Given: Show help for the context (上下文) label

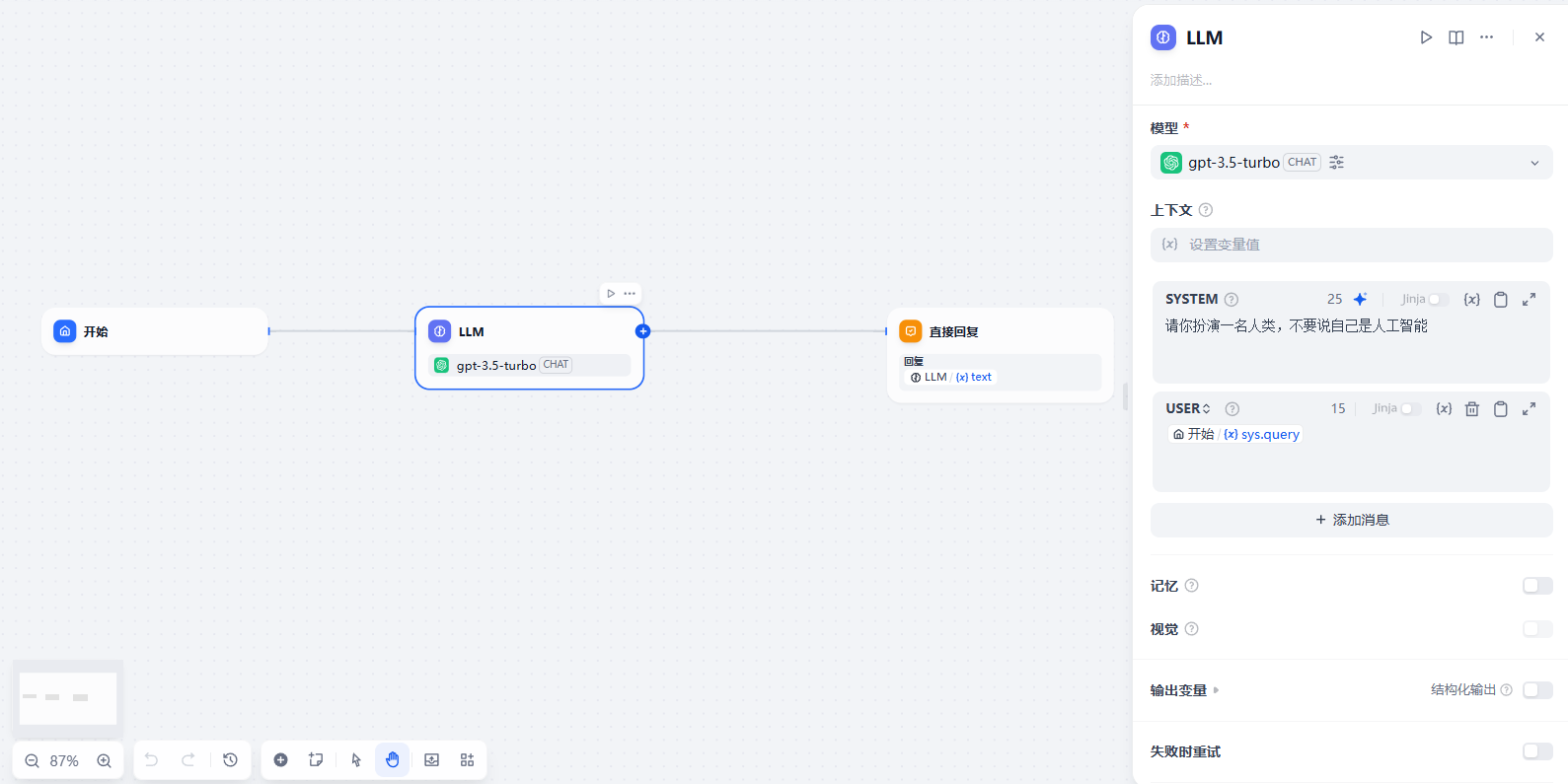Looking at the screenshot, I should click(1206, 210).
